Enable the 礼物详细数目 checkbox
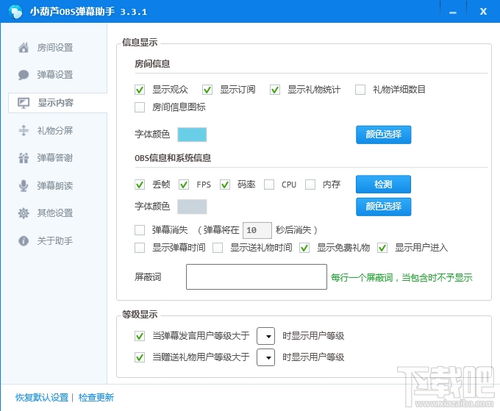The width and height of the screenshot is (500, 411). (360, 90)
